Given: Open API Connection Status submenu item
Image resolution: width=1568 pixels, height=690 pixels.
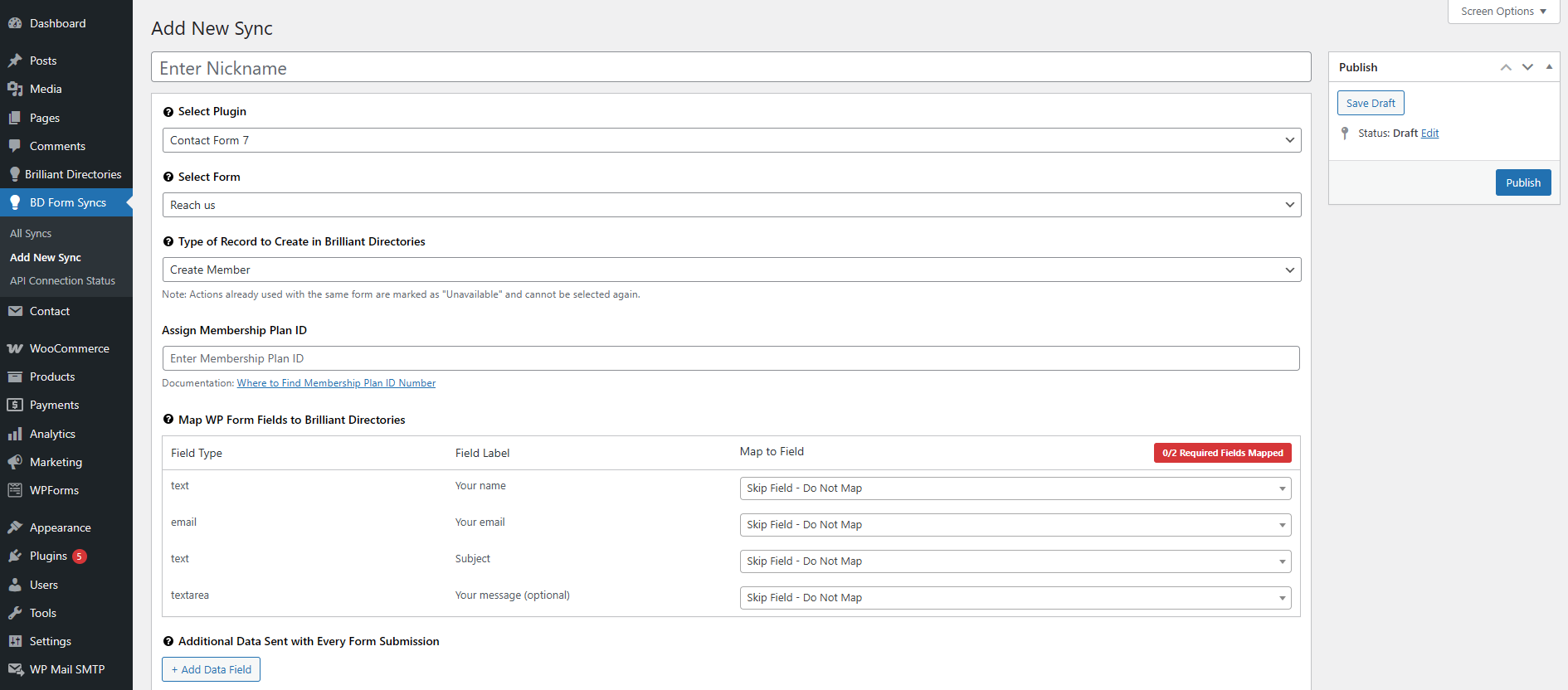Looking at the screenshot, I should pyautogui.click(x=62, y=281).
